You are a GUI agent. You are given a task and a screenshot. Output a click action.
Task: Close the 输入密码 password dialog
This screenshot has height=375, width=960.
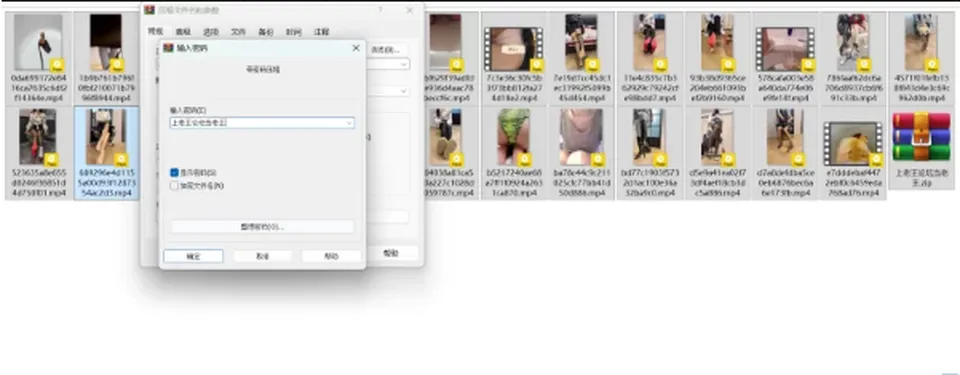point(356,48)
